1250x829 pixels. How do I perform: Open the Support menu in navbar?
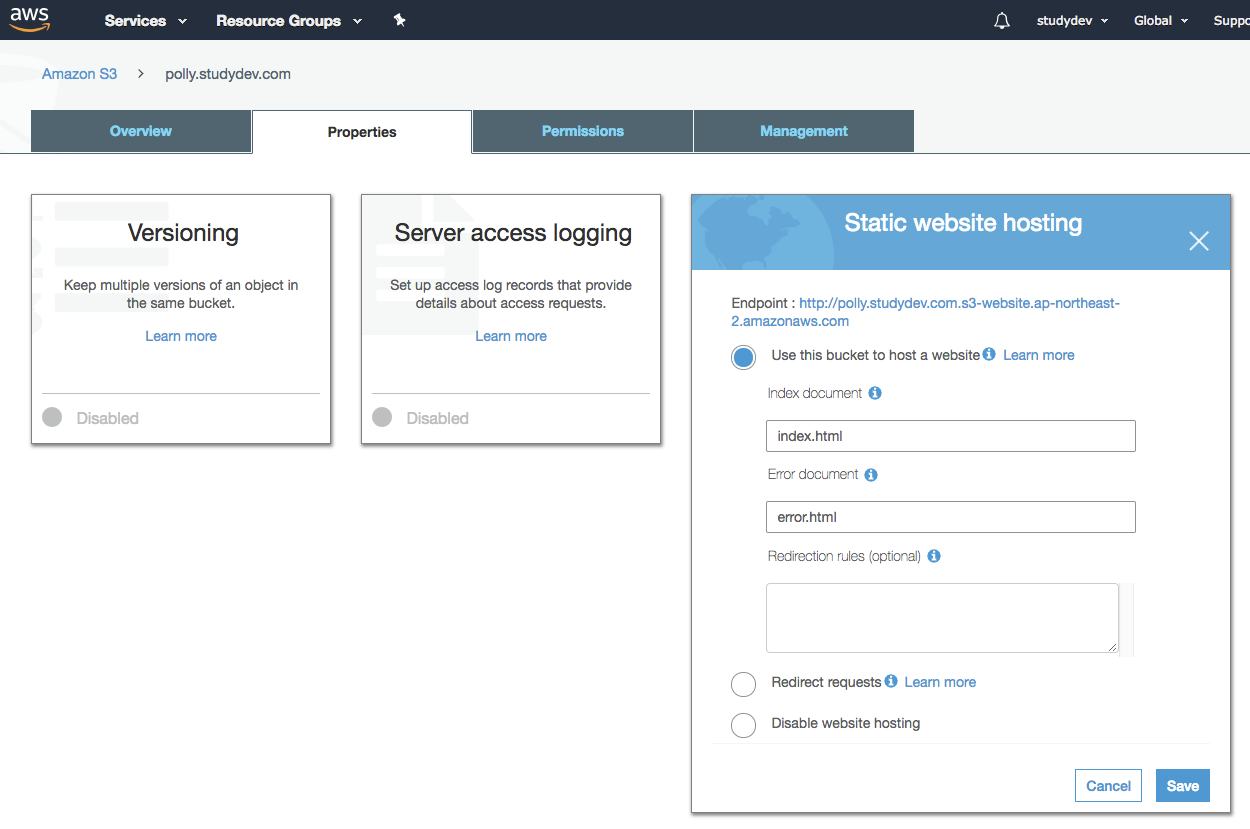(1231, 21)
